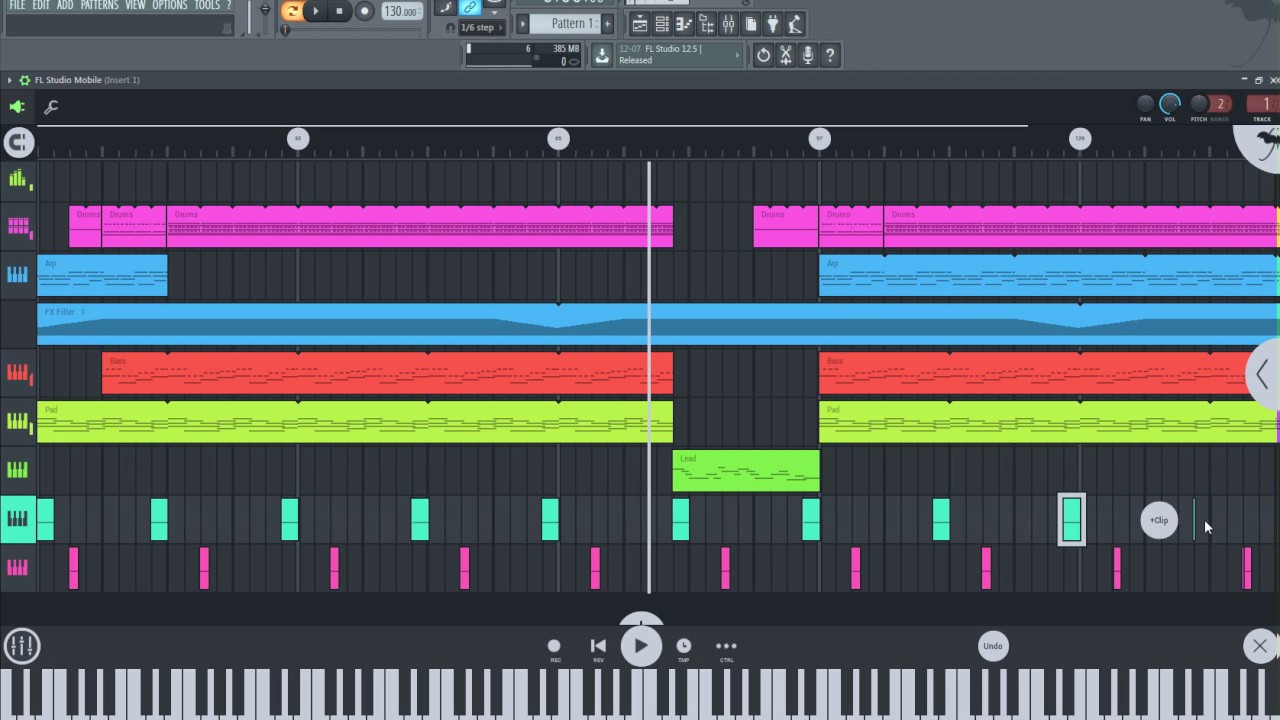Click the 130.000 tempo field
1280x720 pixels.
coord(401,12)
